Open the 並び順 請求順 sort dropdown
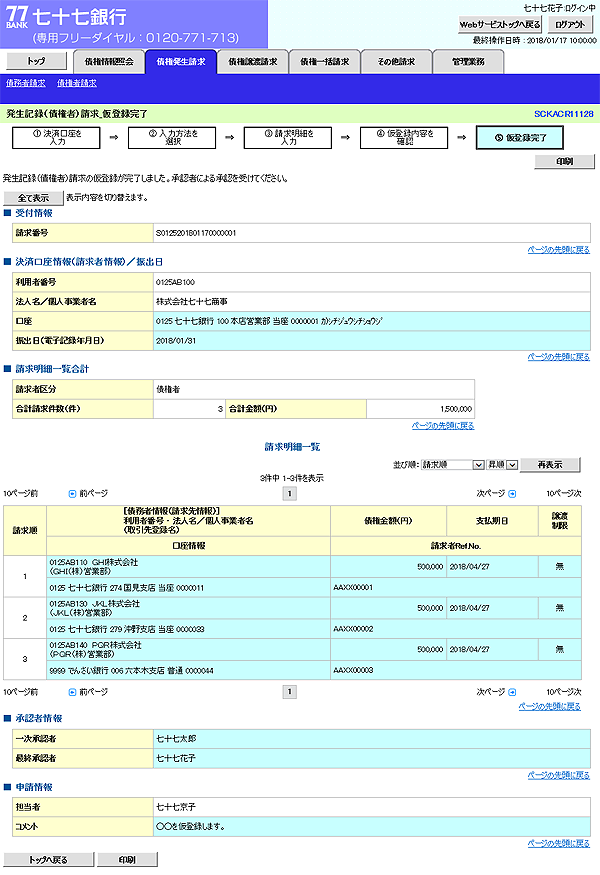 (453, 465)
